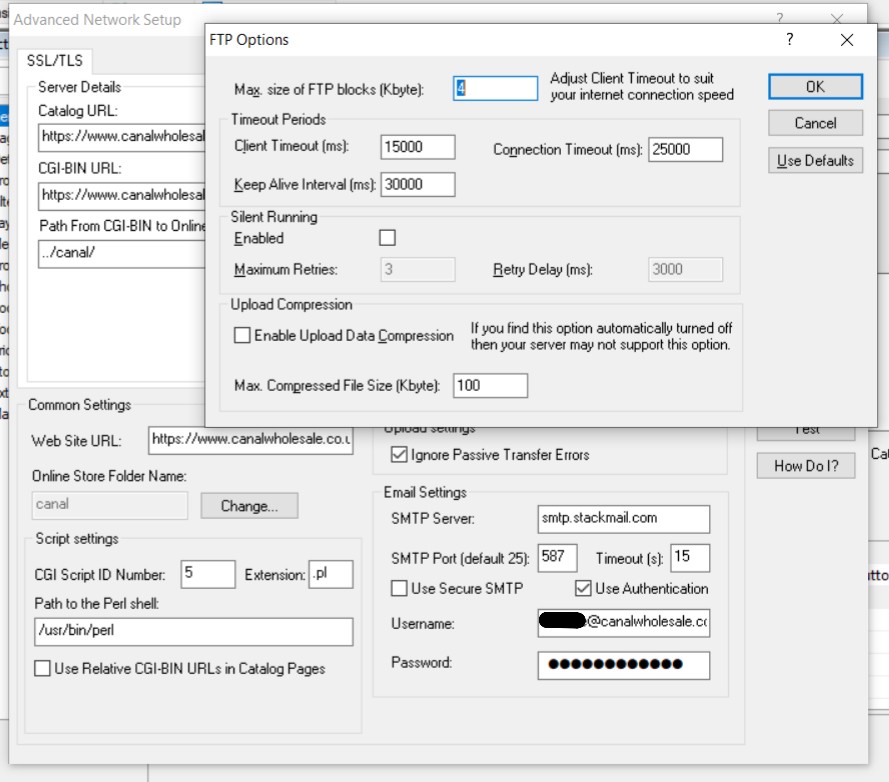Toggle the Use Secure SMTP checkbox
Screen dimensions: 889x782
399,589
